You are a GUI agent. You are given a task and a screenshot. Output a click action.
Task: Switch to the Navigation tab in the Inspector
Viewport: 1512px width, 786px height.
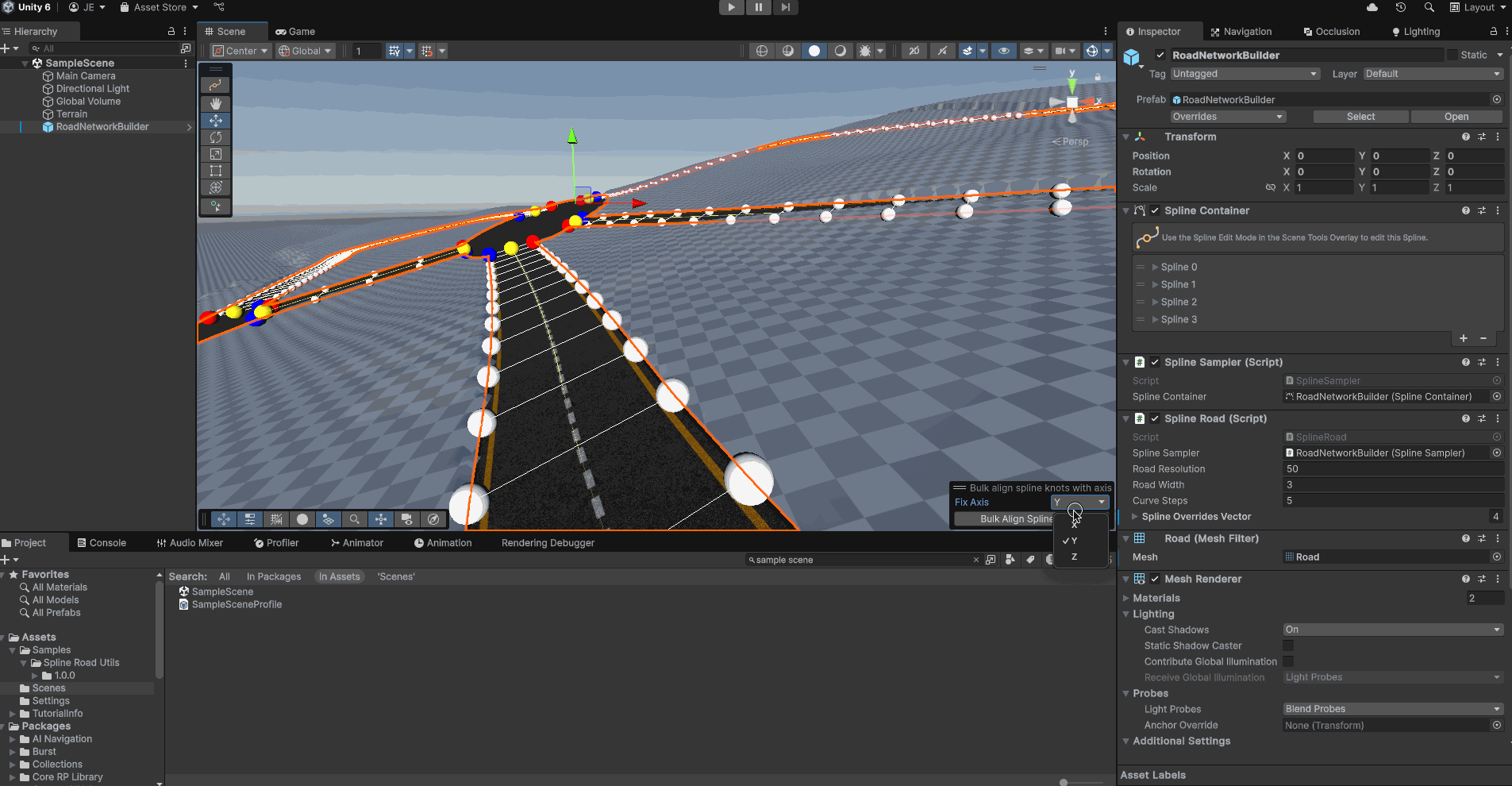coord(1248,31)
